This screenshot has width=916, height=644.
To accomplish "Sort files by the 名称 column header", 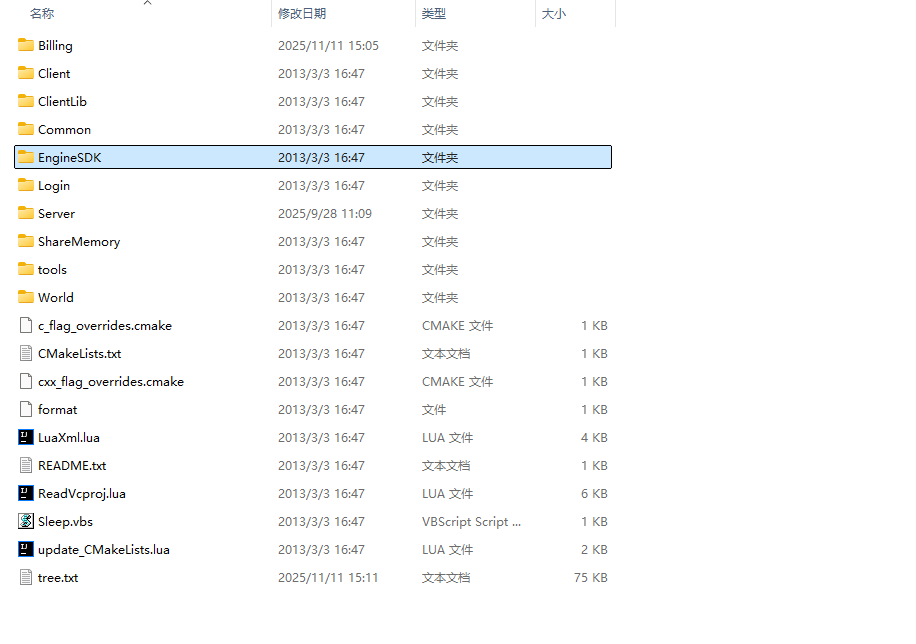I will pyautogui.click(x=42, y=14).
